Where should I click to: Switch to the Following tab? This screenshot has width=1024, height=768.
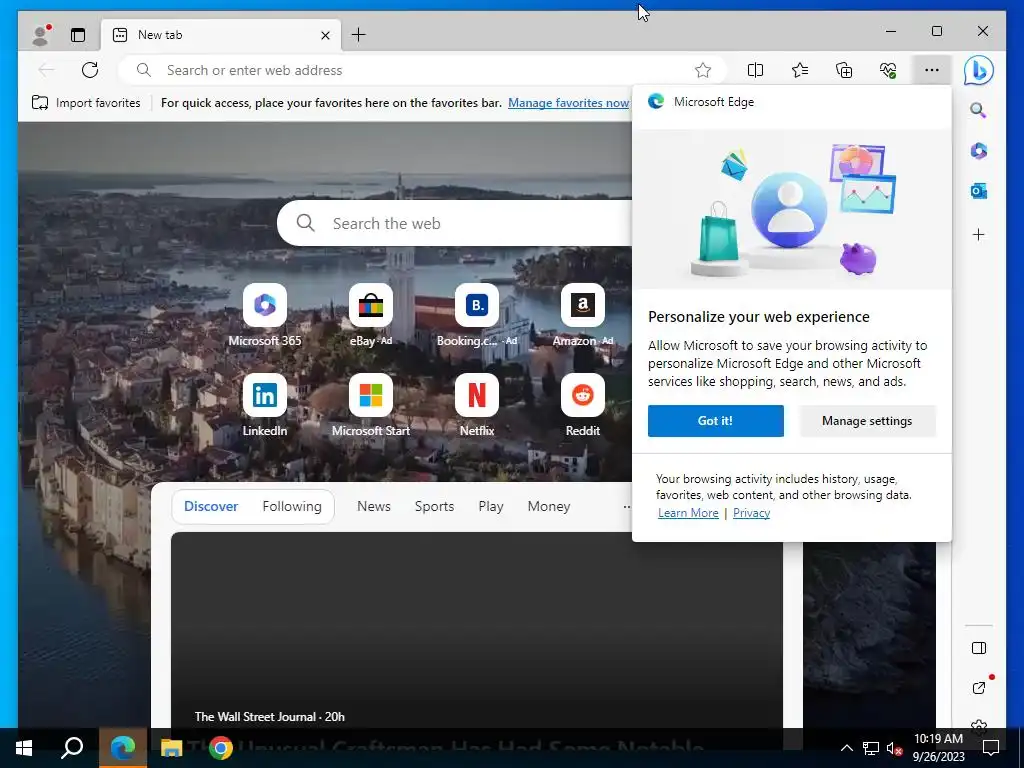292,506
